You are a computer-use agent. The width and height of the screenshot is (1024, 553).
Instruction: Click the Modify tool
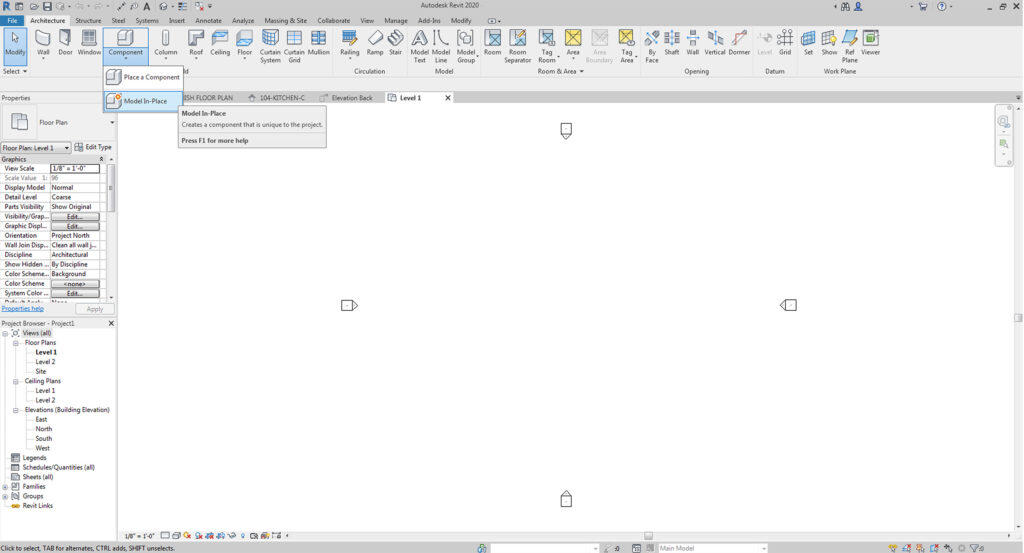point(15,44)
